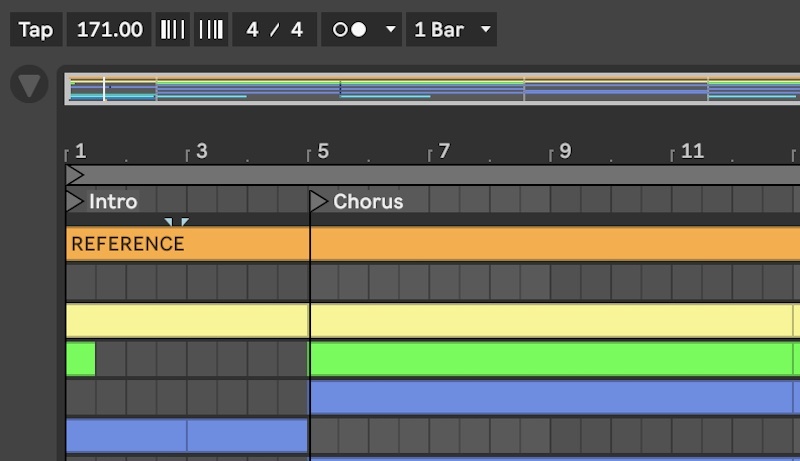
Task: Select the short green clip in Intro
Action: click(x=80, y=359)
